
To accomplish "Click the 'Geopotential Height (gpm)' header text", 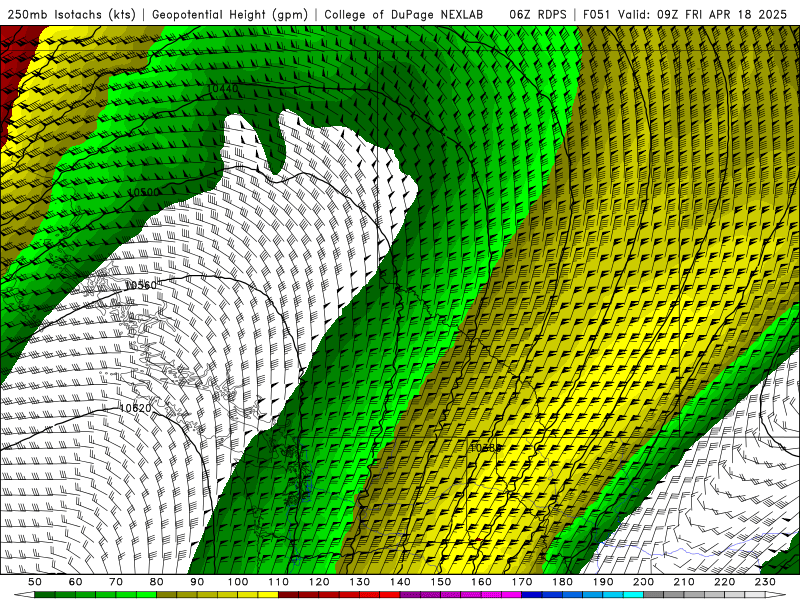I will tap(230, 14).
